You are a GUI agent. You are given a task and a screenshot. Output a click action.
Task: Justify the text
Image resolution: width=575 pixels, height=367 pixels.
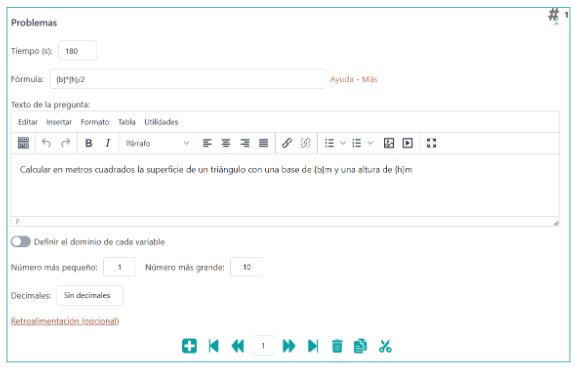click(x=264, y=143)
